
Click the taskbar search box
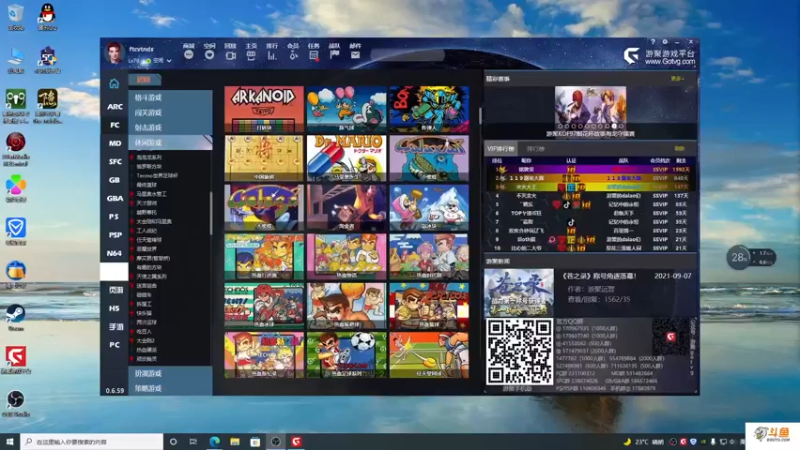coord(92,441)
